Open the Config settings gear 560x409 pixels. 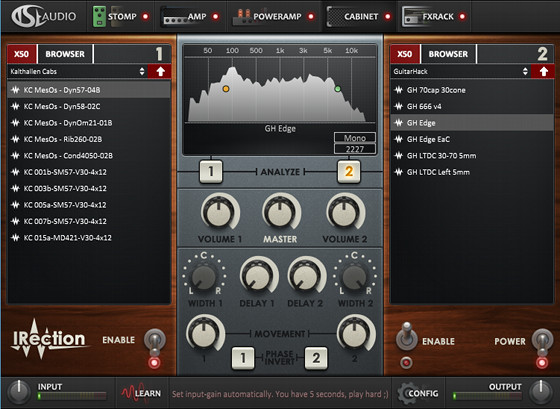pyautogui.click(x=419, y=393)
